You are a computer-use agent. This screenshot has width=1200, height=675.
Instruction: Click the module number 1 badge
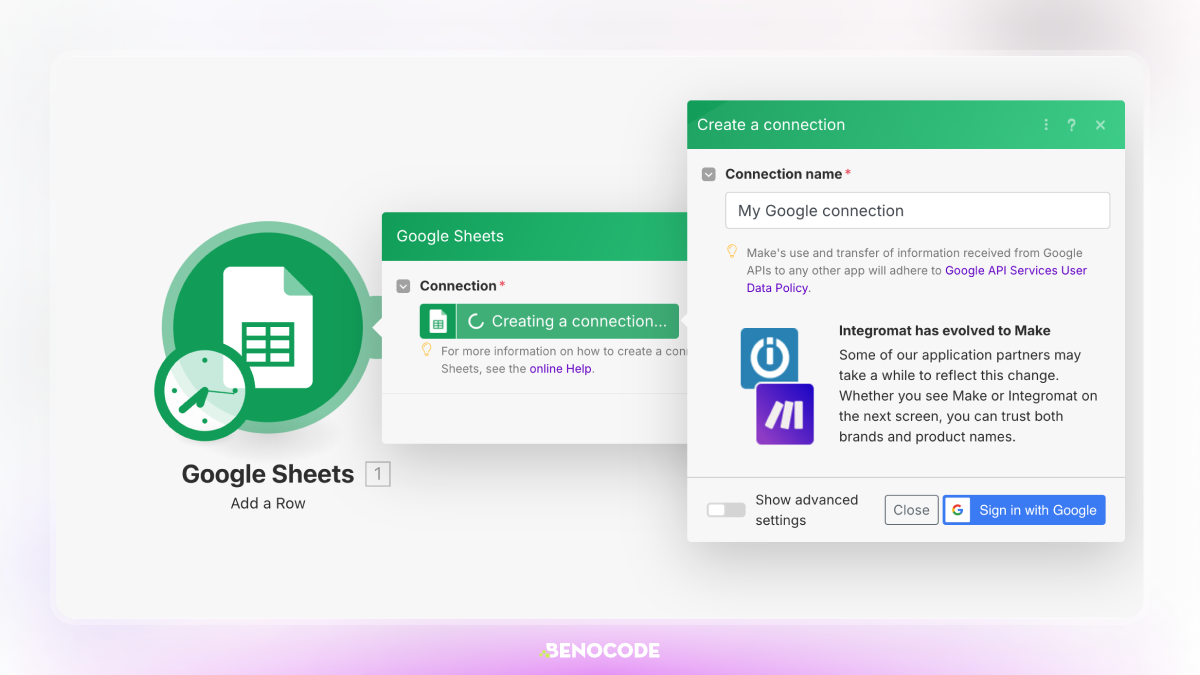click(x=377, y=474)
